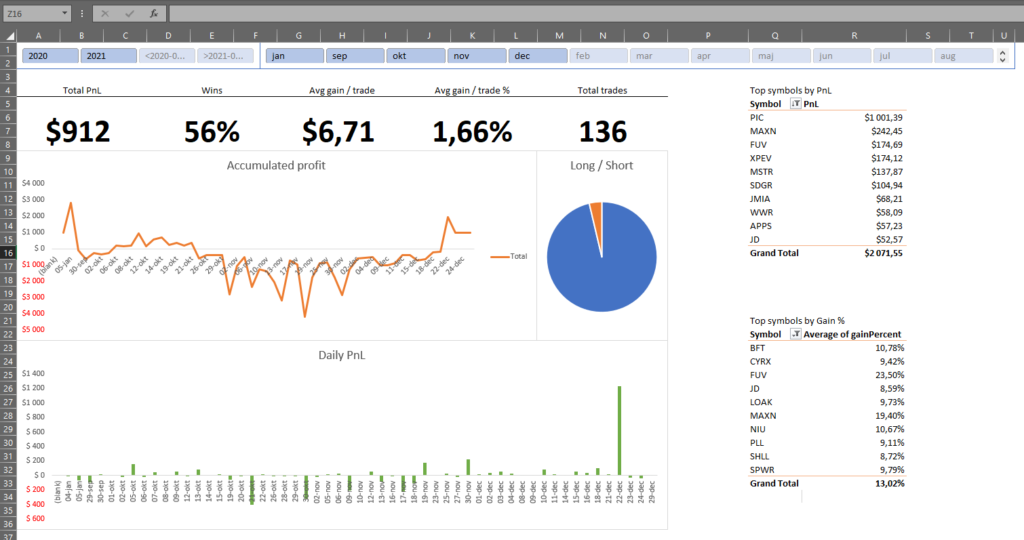Open the Name Box dropdown arrow
The width and height of the screenshot is (1024, 540).
point(64,13)
